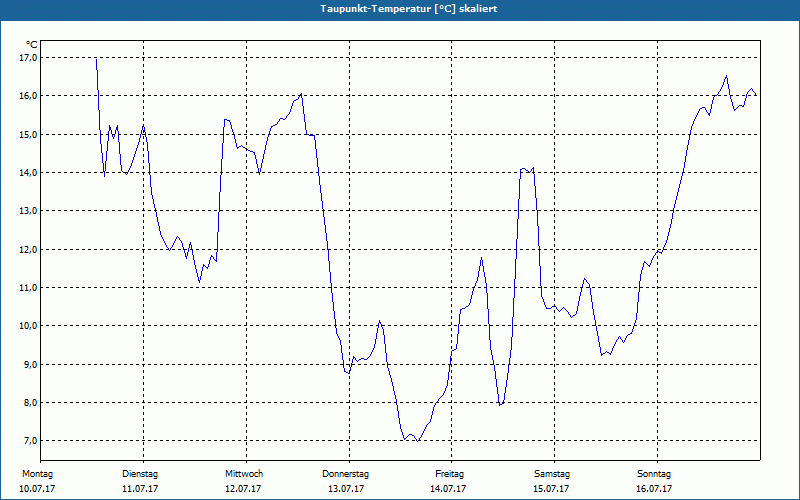The image size is (800, 500).
Task: Click the date 15.07.17
Action: pos(551,489)
